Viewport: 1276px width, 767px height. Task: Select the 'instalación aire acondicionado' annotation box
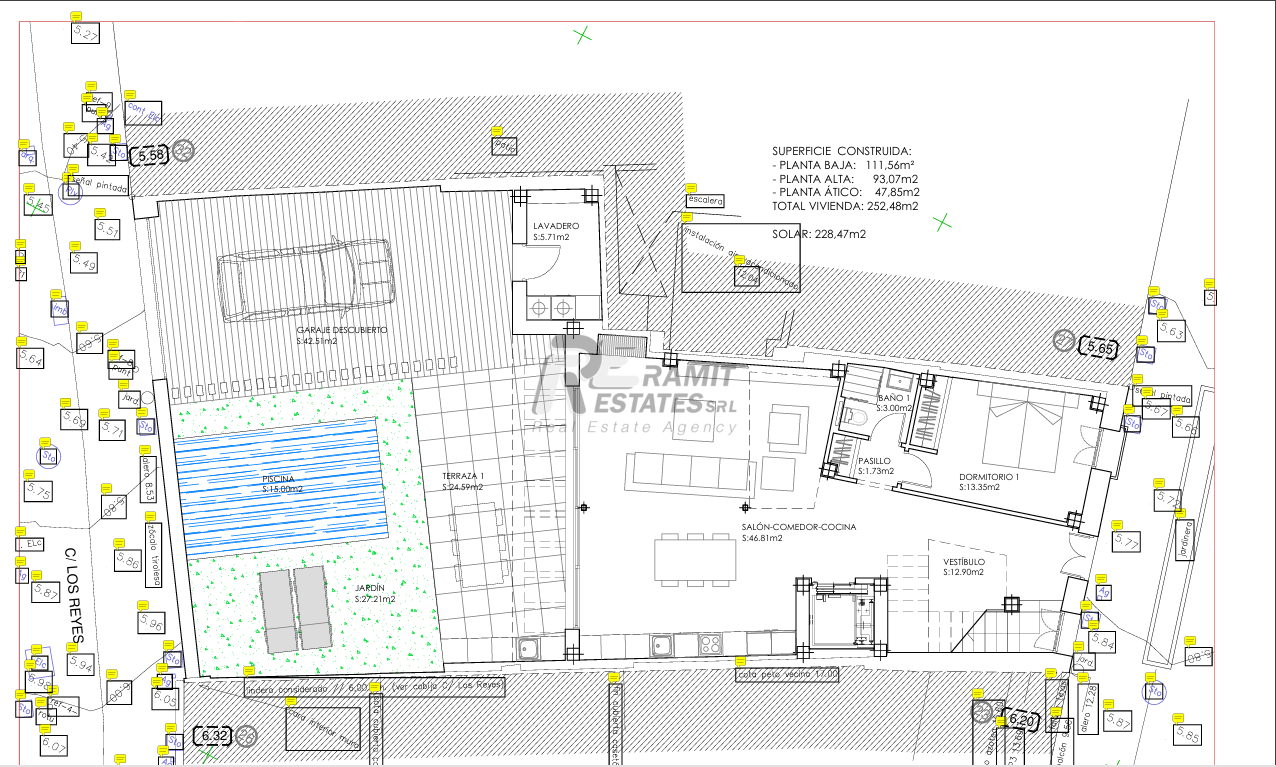point(740,256)
